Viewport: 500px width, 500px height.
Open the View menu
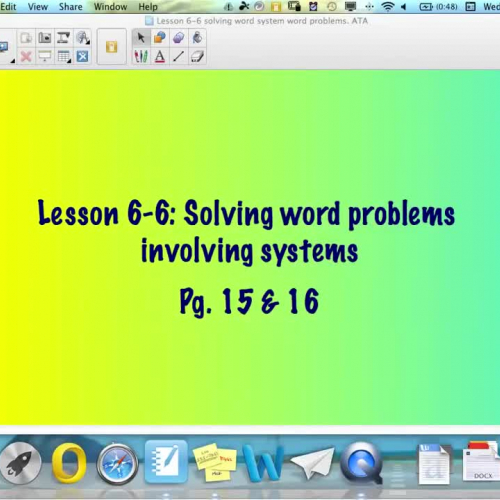38,7
